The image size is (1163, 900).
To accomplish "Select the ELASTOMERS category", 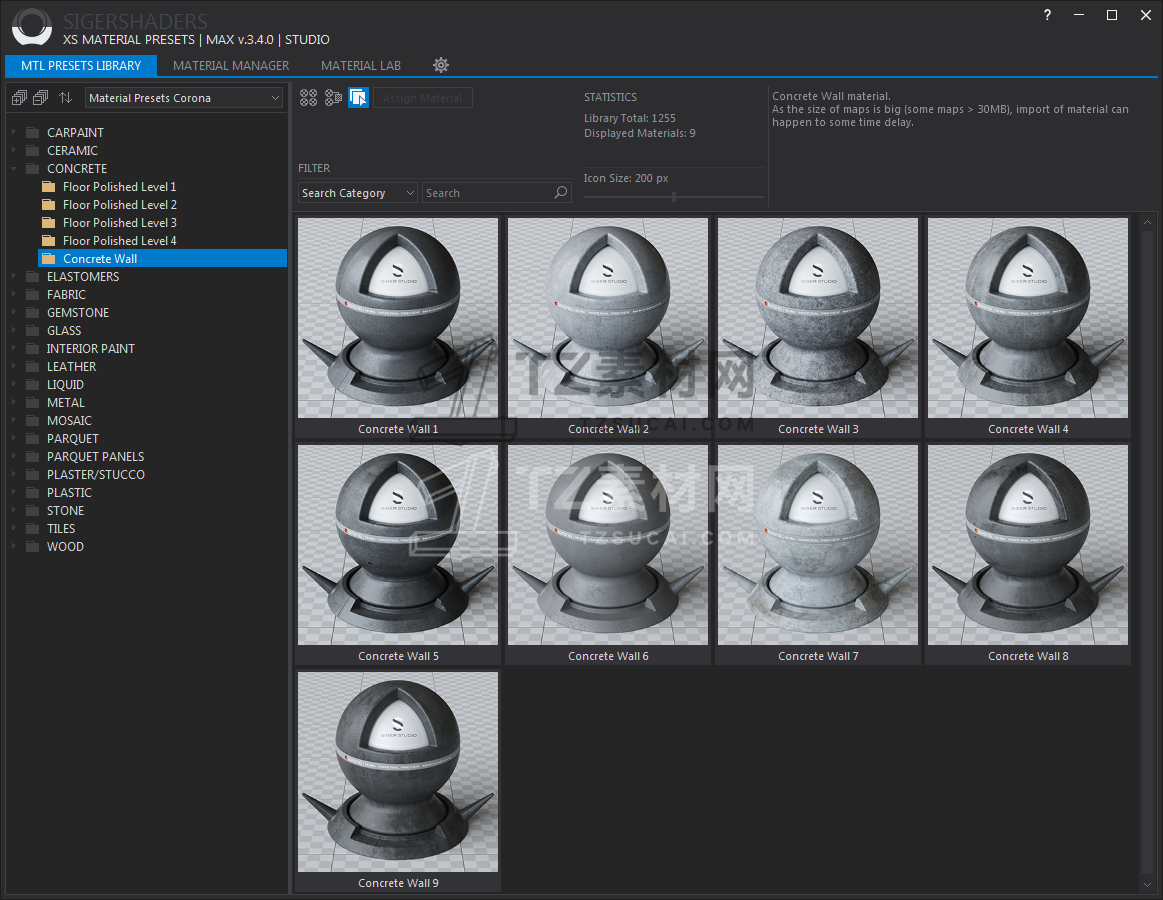I will pos(83,277).
